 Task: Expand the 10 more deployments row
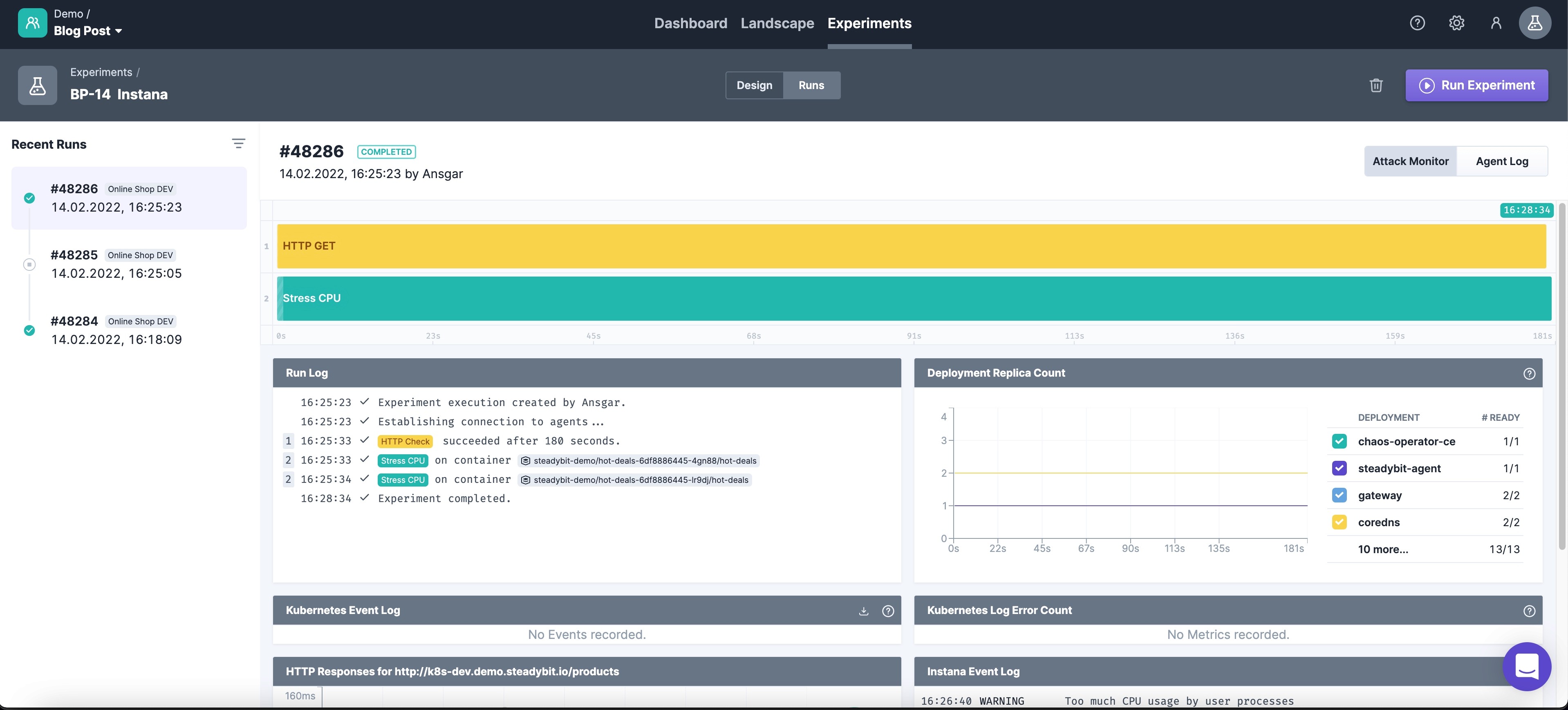coord(1382,549)
